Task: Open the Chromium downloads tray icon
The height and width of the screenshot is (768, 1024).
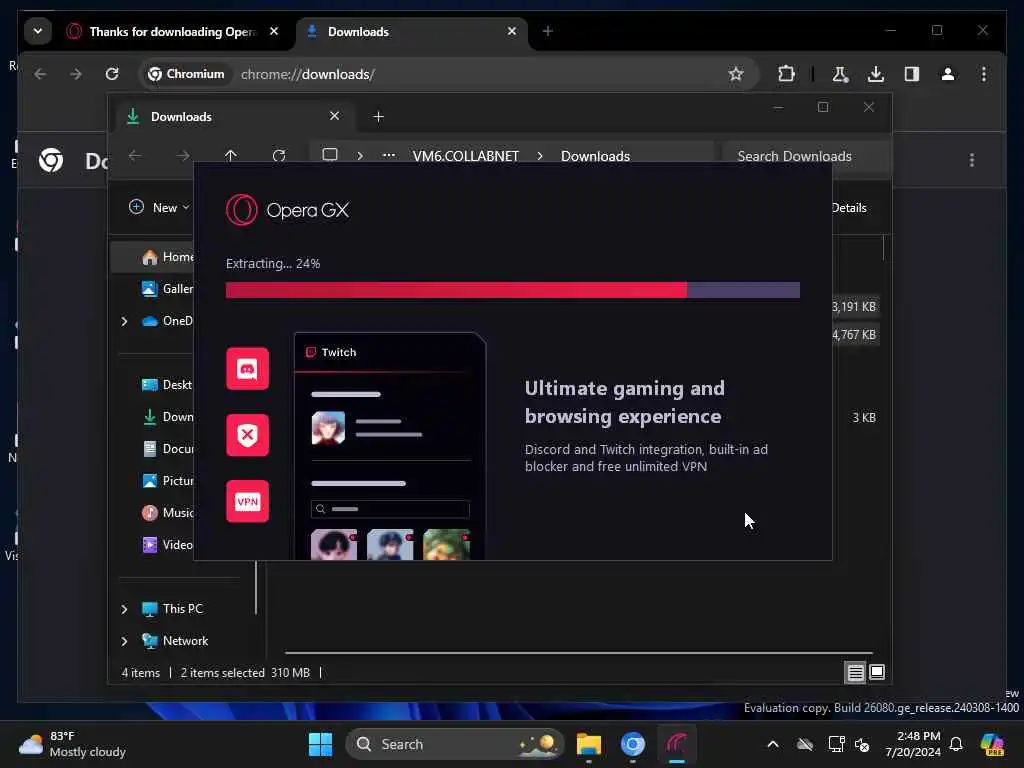Action: (876, 74)
